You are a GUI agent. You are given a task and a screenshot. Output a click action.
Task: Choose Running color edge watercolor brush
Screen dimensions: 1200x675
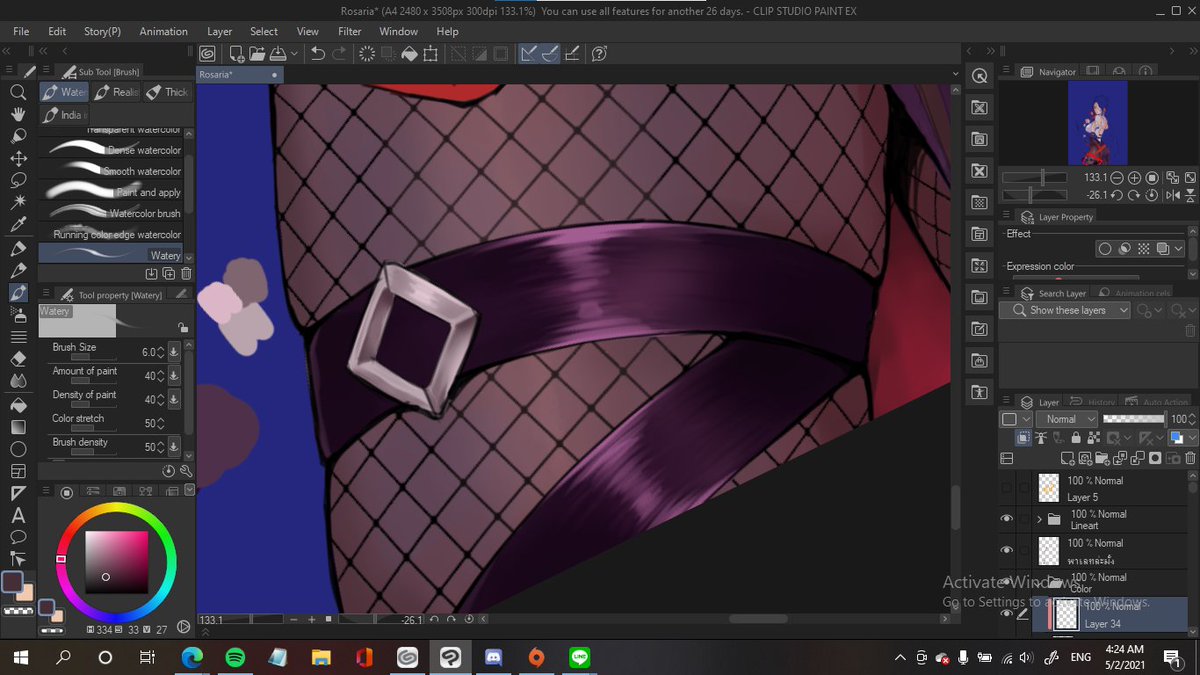coord(112,234)
